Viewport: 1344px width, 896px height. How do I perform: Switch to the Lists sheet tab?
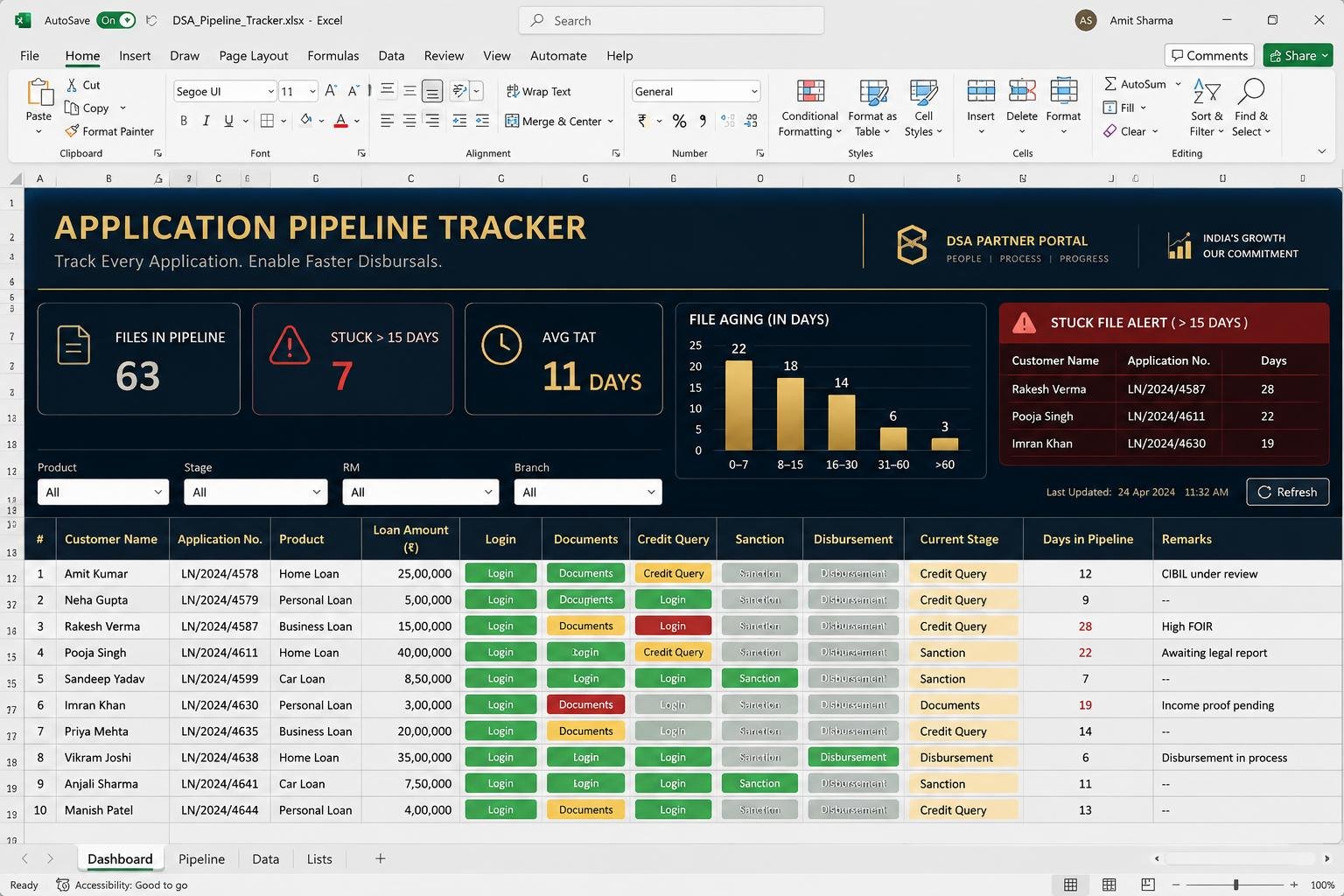[x=319, y=859]
